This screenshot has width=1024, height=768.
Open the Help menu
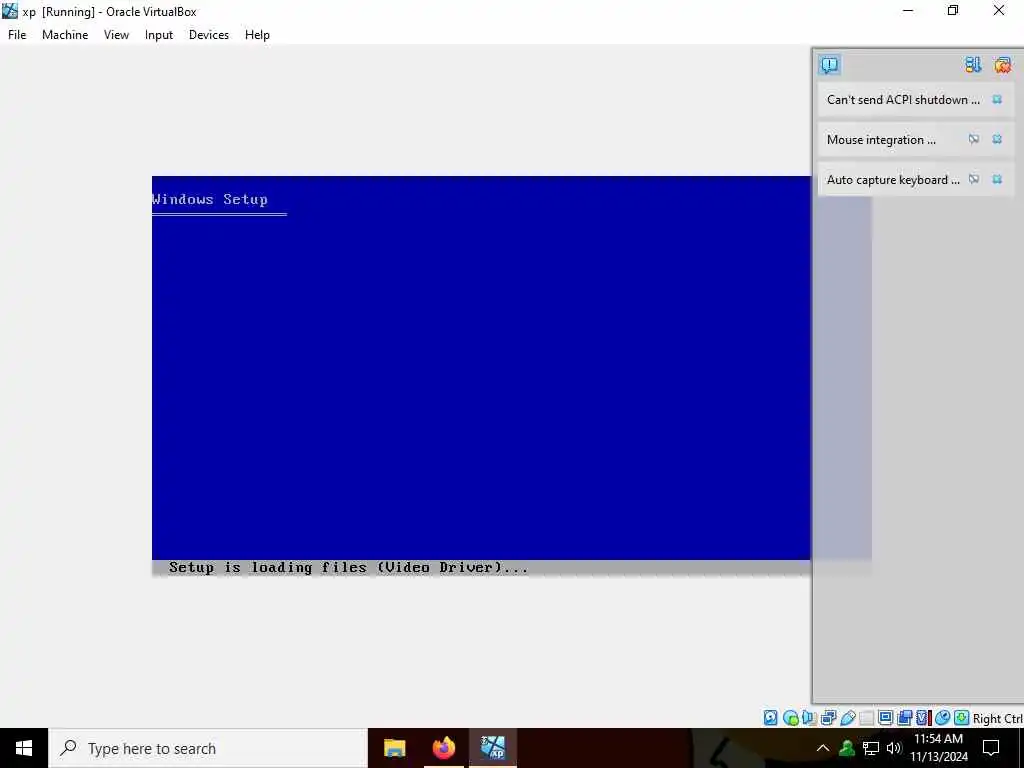(x=257, y=35)
